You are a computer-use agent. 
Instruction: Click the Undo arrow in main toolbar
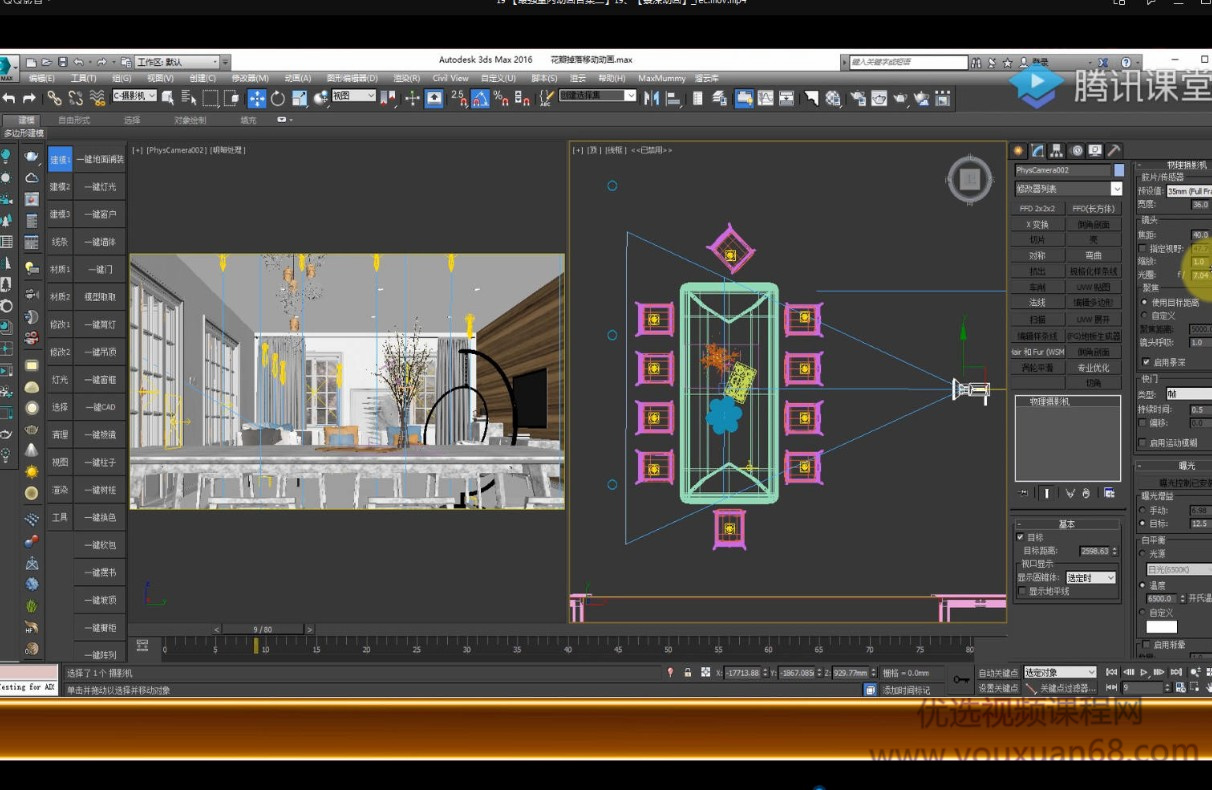tap(9, 98)
